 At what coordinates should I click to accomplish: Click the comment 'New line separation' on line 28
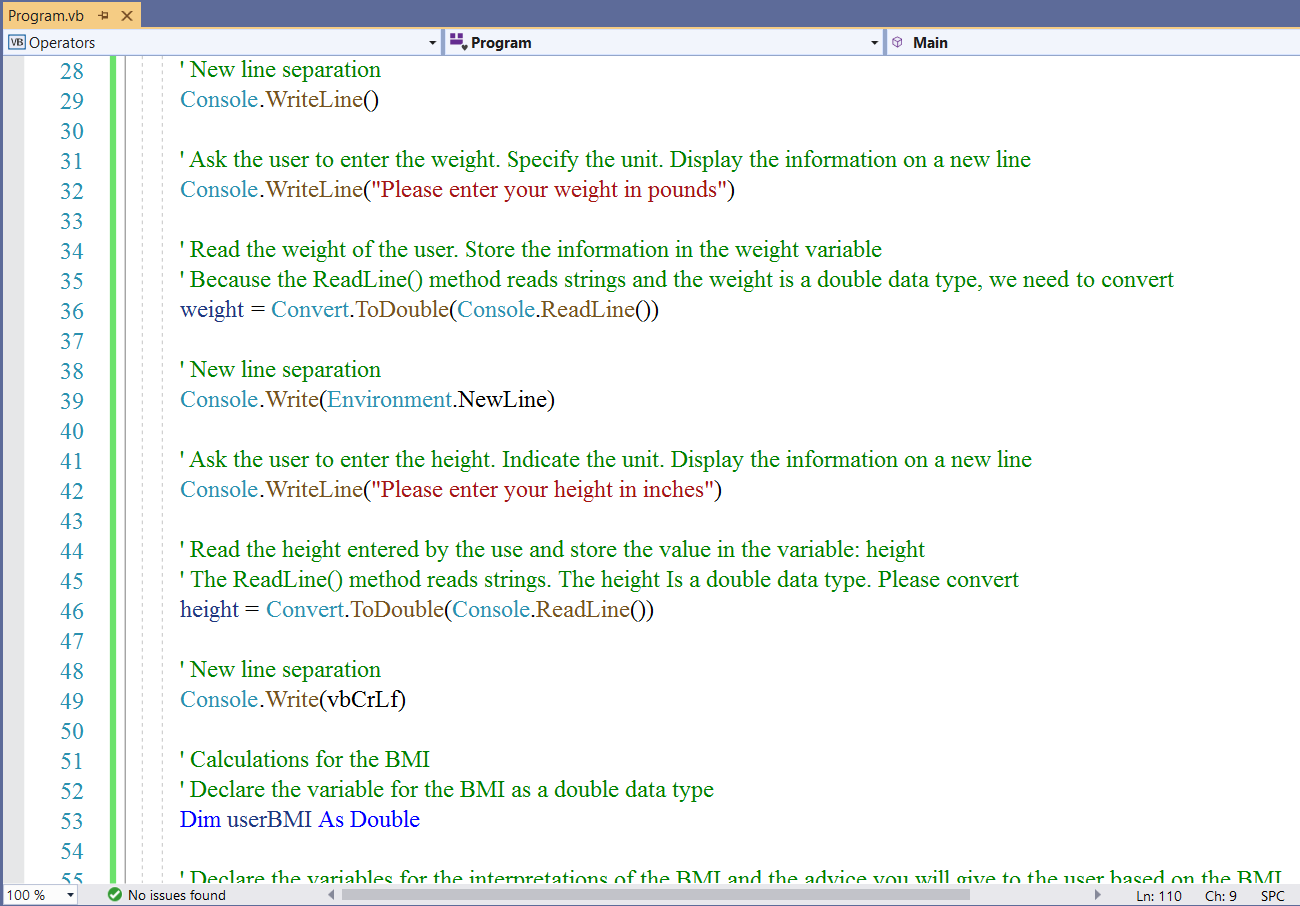[x=281, y=70]
